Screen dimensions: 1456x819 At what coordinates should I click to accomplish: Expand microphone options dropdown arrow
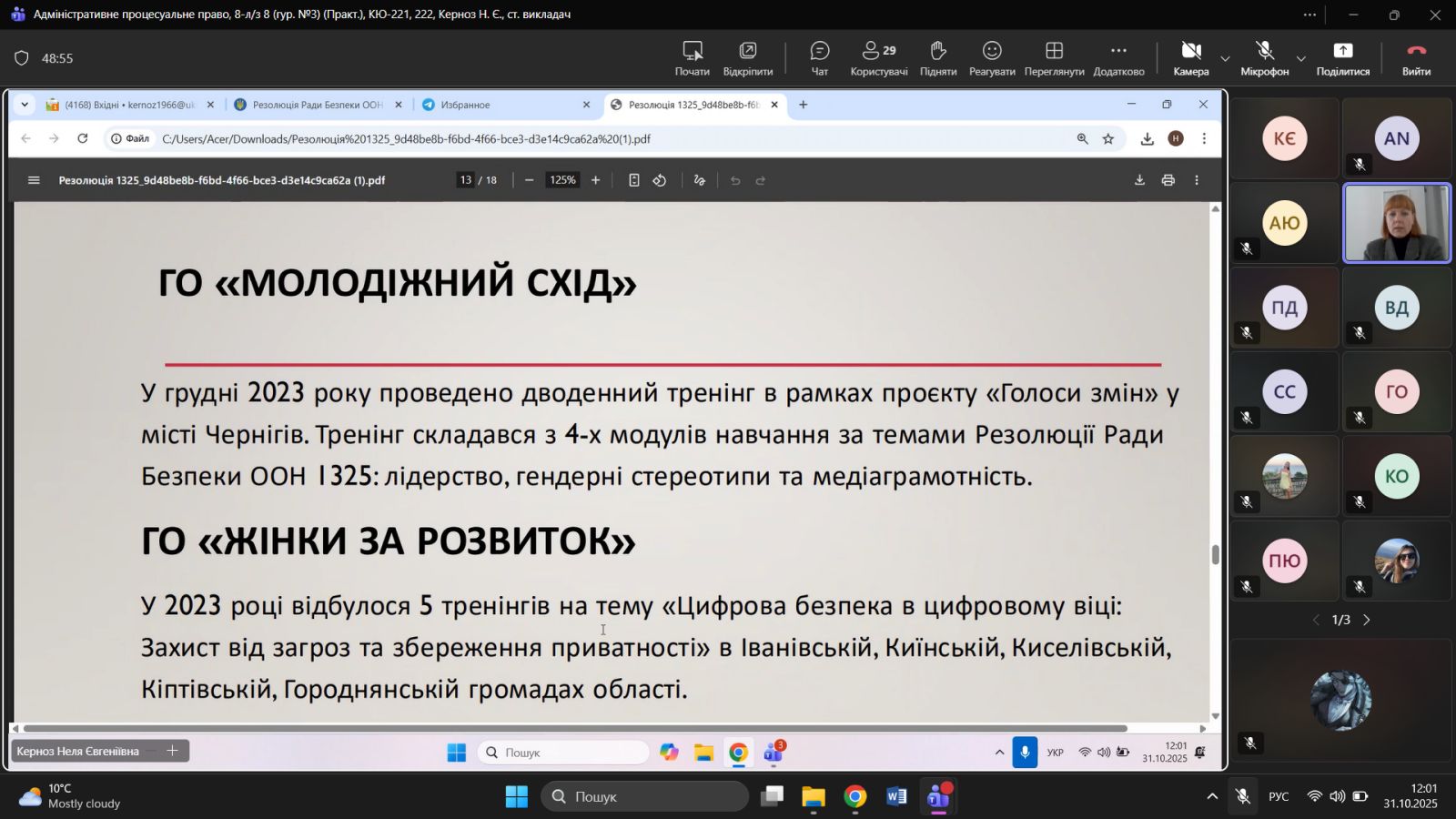pos(1301,59)
